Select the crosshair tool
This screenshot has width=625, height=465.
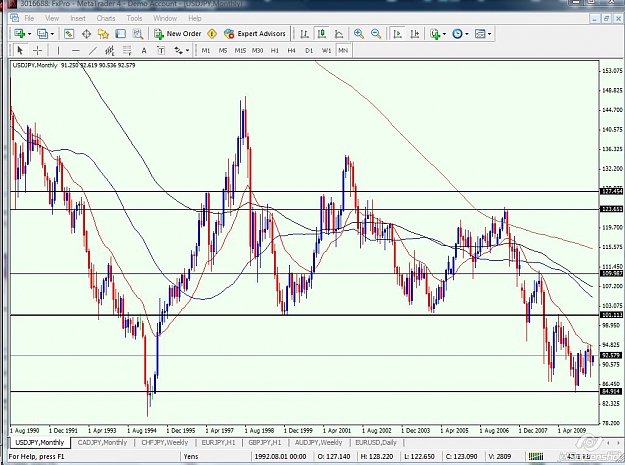(37, 51)
